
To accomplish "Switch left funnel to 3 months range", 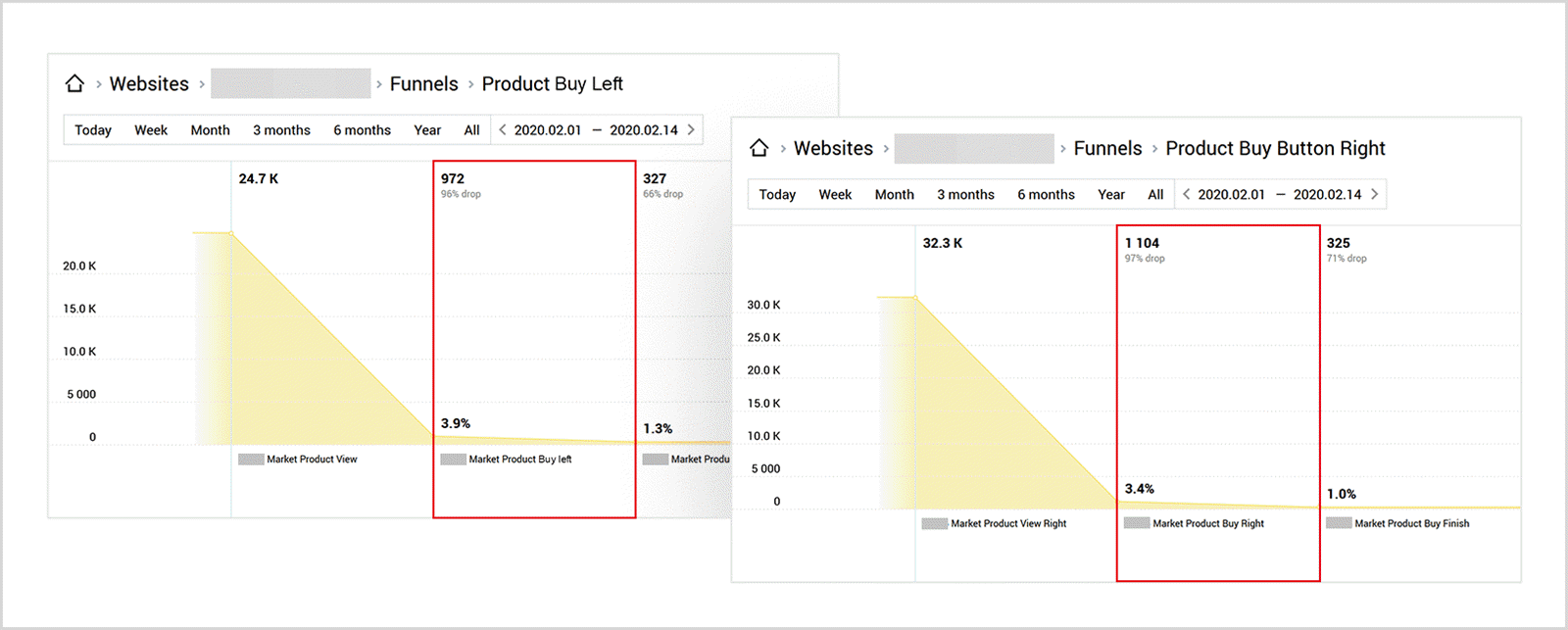I will (x=281, y=130).
